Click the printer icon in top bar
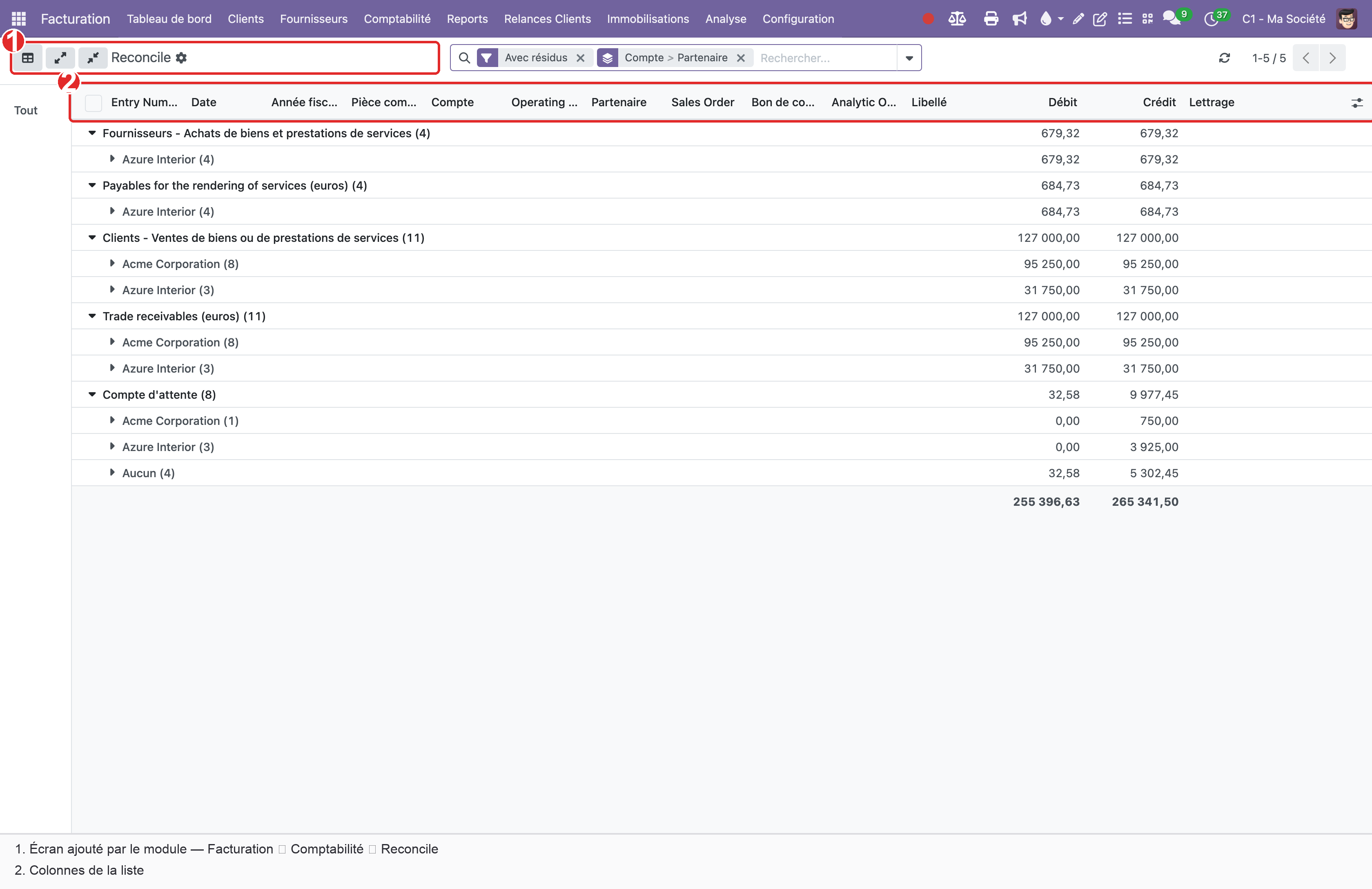Viewport: 1372px width, 889px height. point(991,18)
